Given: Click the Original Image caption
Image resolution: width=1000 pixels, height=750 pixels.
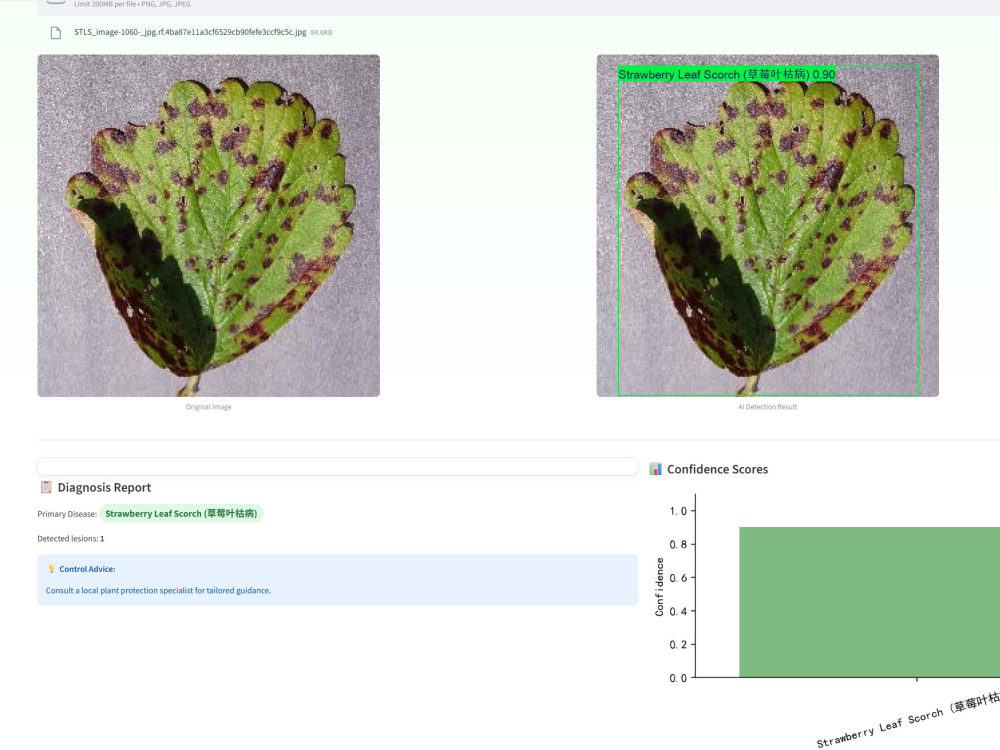Looking at the screenshot, I should [209, 407].
